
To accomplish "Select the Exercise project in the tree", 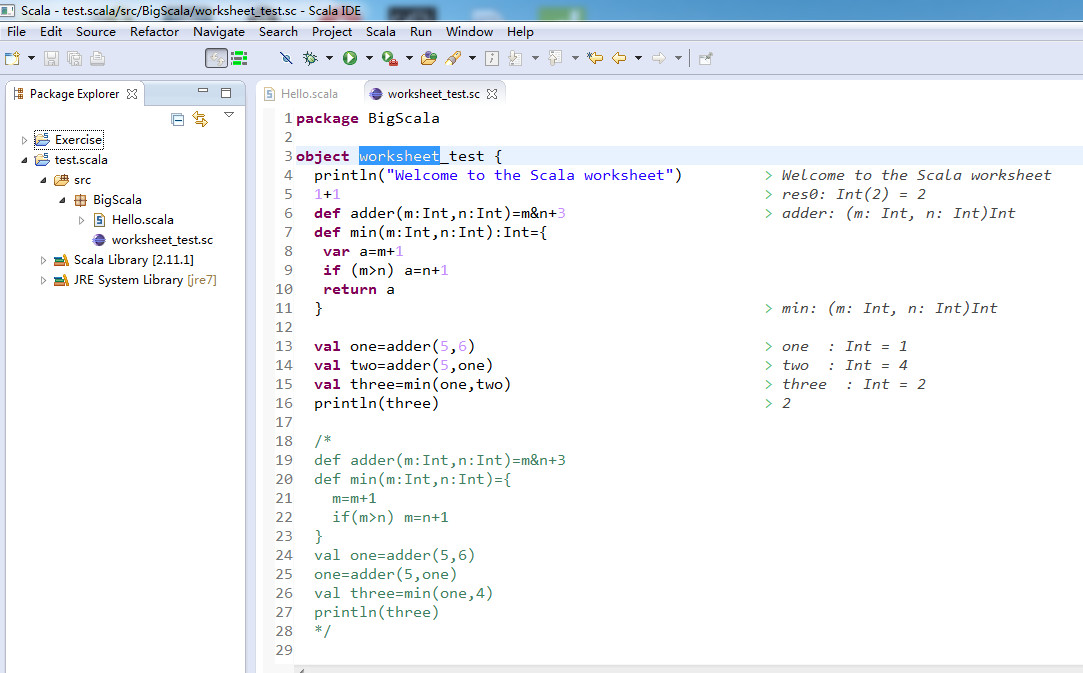I will click(78, 140).
